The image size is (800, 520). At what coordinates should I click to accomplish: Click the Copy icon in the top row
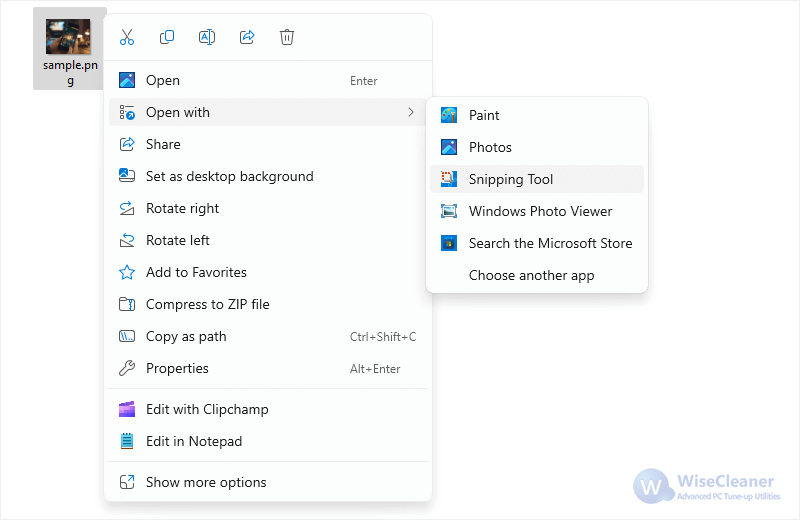(167, 37)
